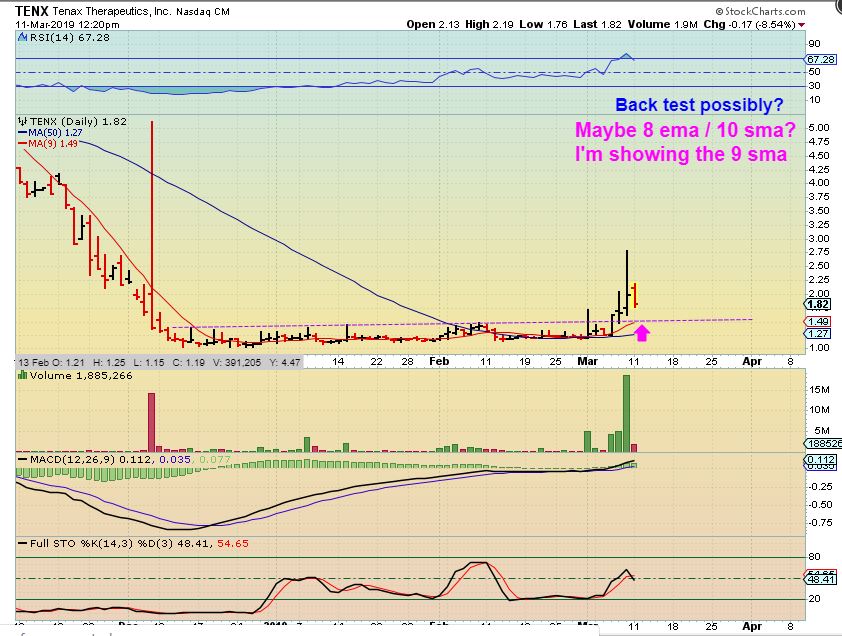Click the RSI 67.28 value tag on right axis
This screenshot has height=636, width=842.
point(821,59)
